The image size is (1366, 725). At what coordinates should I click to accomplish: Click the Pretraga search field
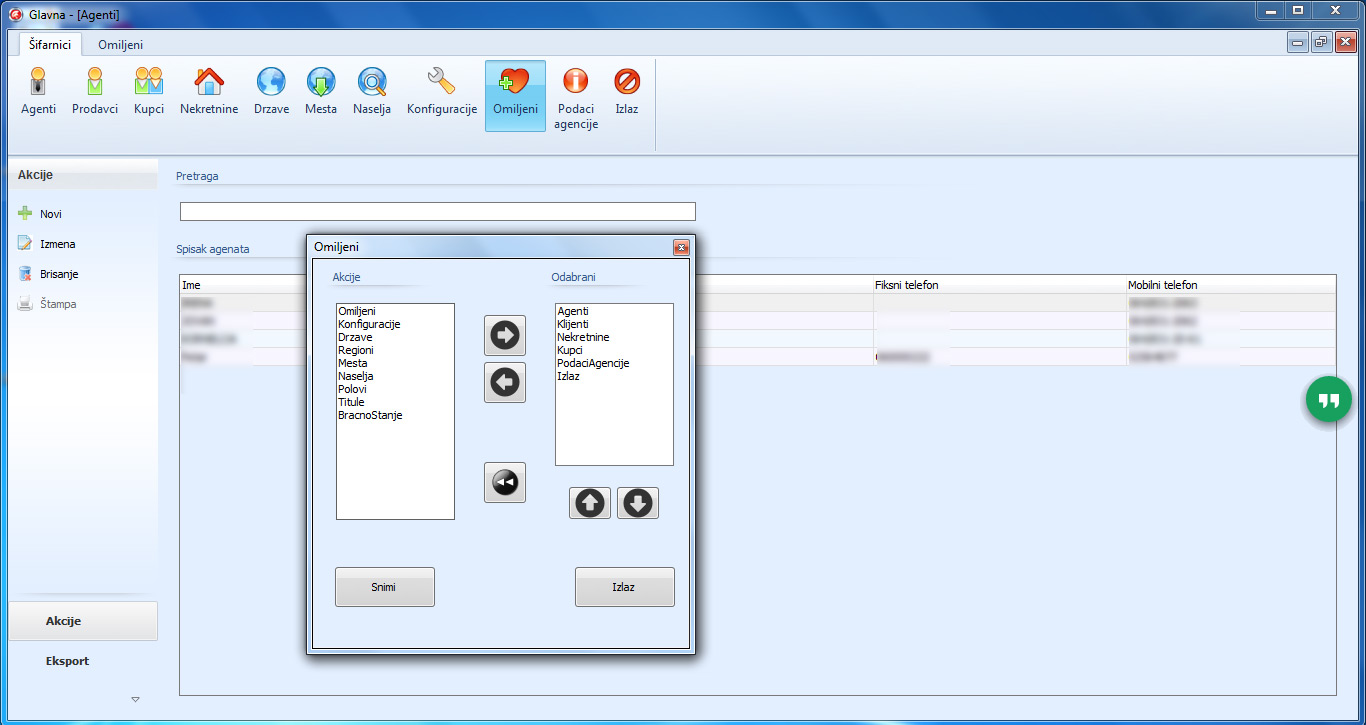[437, 211]
